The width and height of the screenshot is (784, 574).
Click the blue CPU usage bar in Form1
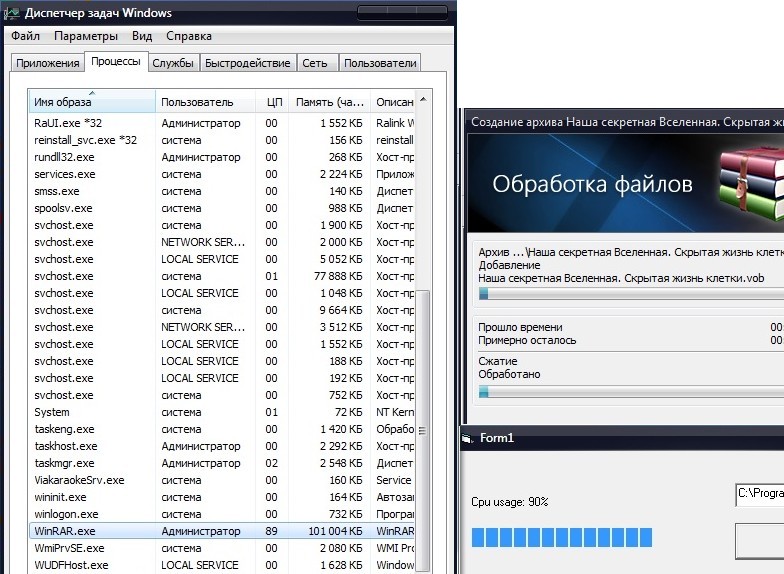562,538
